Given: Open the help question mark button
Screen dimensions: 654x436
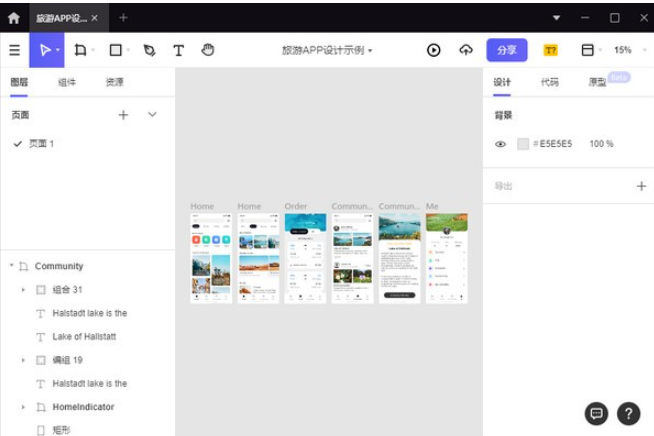Looking at the screenshot, I should (x=629, y=413).
